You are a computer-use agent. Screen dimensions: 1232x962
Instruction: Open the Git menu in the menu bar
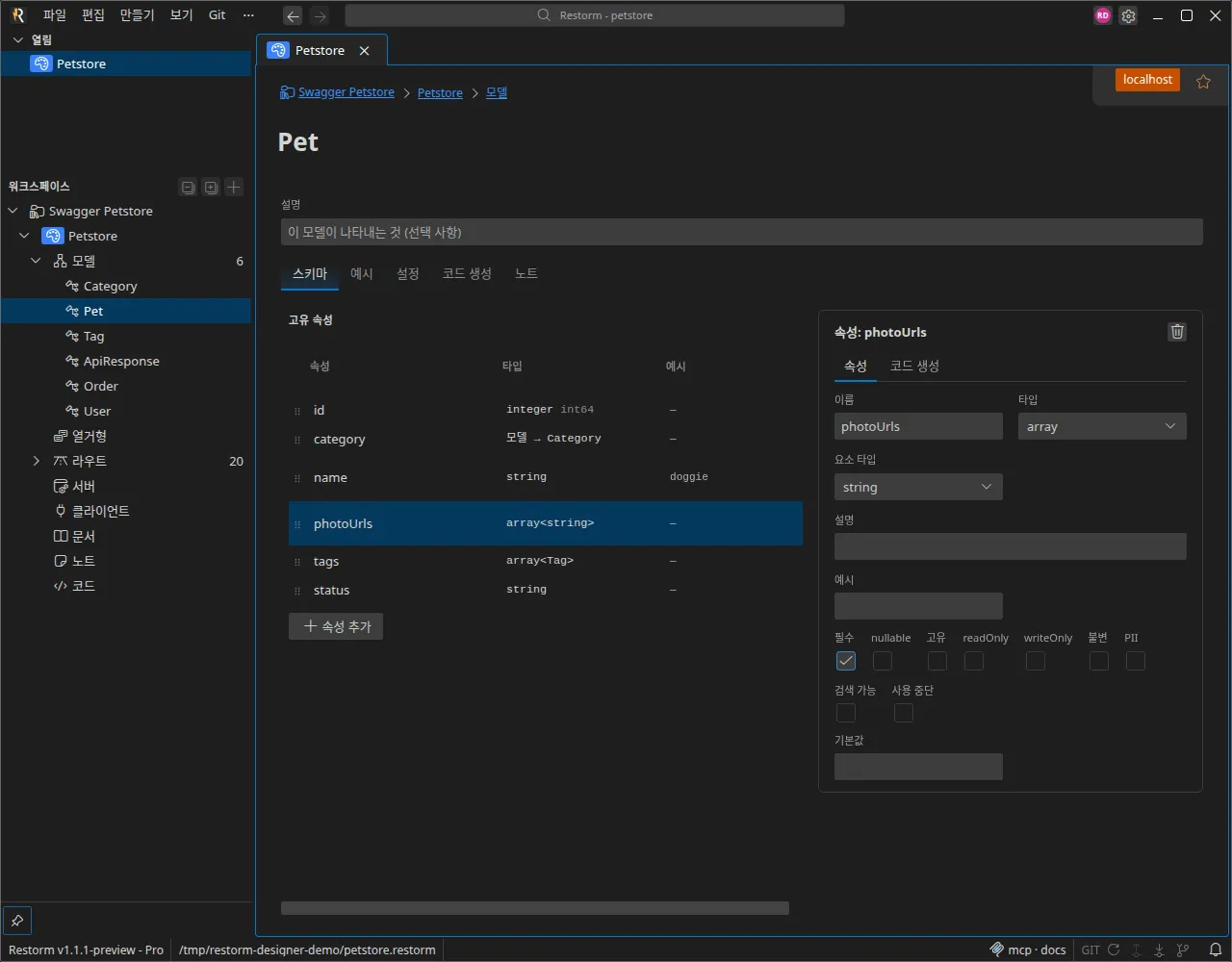click(x=218, y=15)
